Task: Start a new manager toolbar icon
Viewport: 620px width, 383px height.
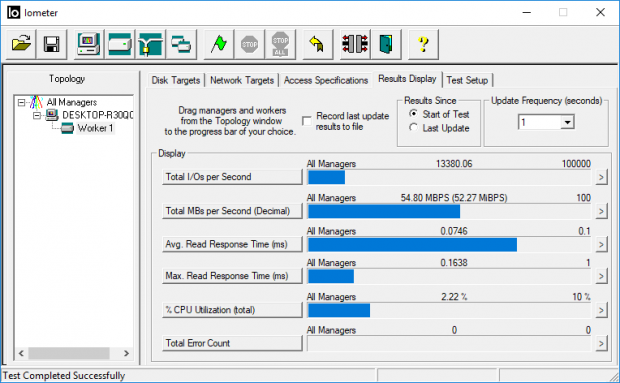Action: tap(89, 44)
